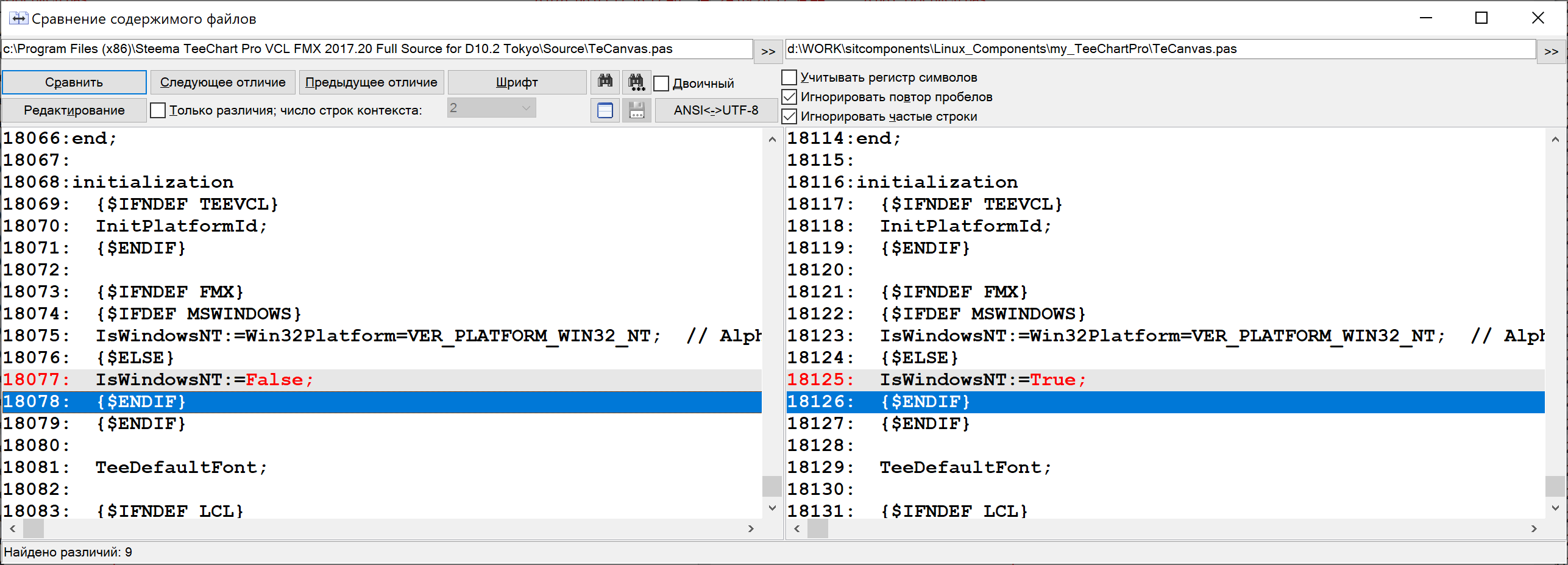Click the right file path field
The image size is (1568, 565).
click(x=1160, y=49)
